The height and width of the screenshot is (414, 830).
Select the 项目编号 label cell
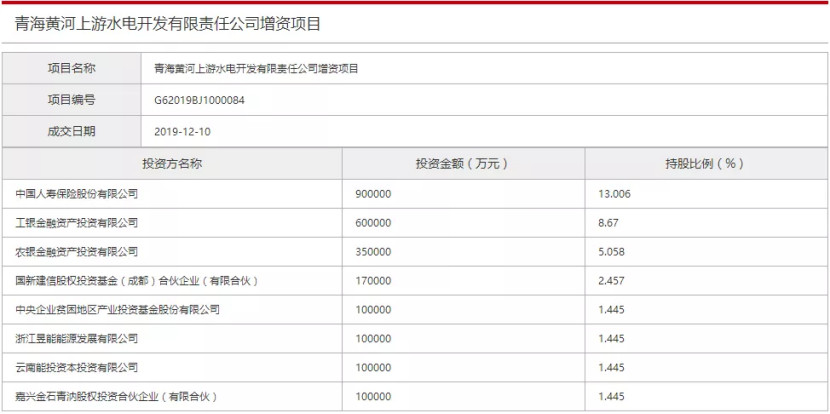[71, 100]
